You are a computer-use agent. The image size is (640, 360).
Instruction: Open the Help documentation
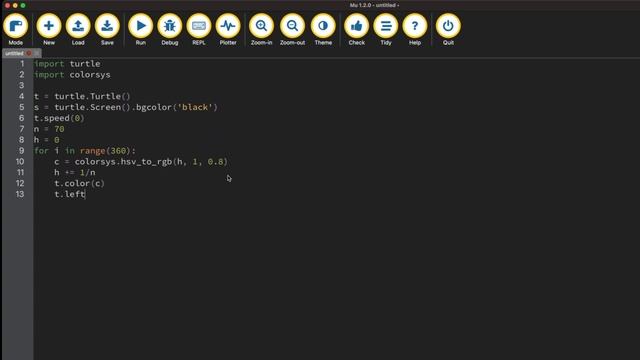[x=415, y=29]
